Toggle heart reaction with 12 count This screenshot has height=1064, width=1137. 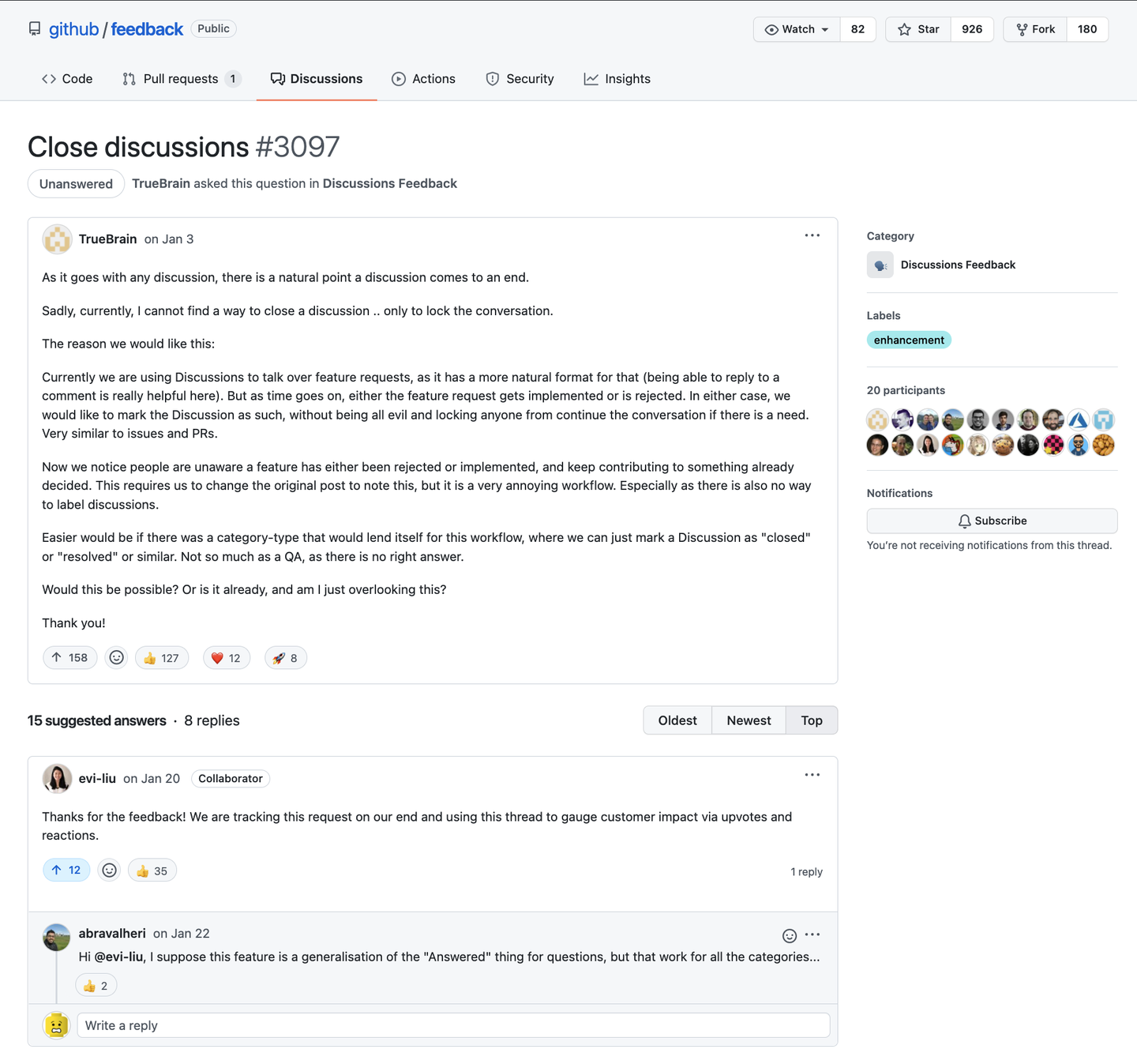227,658
